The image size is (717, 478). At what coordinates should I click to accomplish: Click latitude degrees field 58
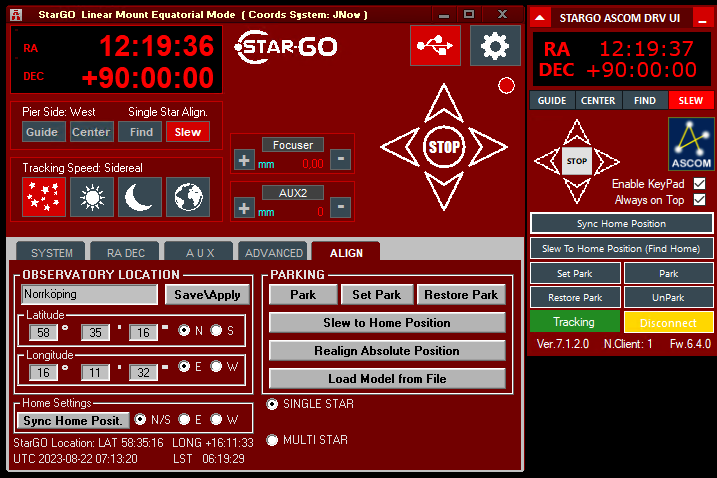[43, 332]
